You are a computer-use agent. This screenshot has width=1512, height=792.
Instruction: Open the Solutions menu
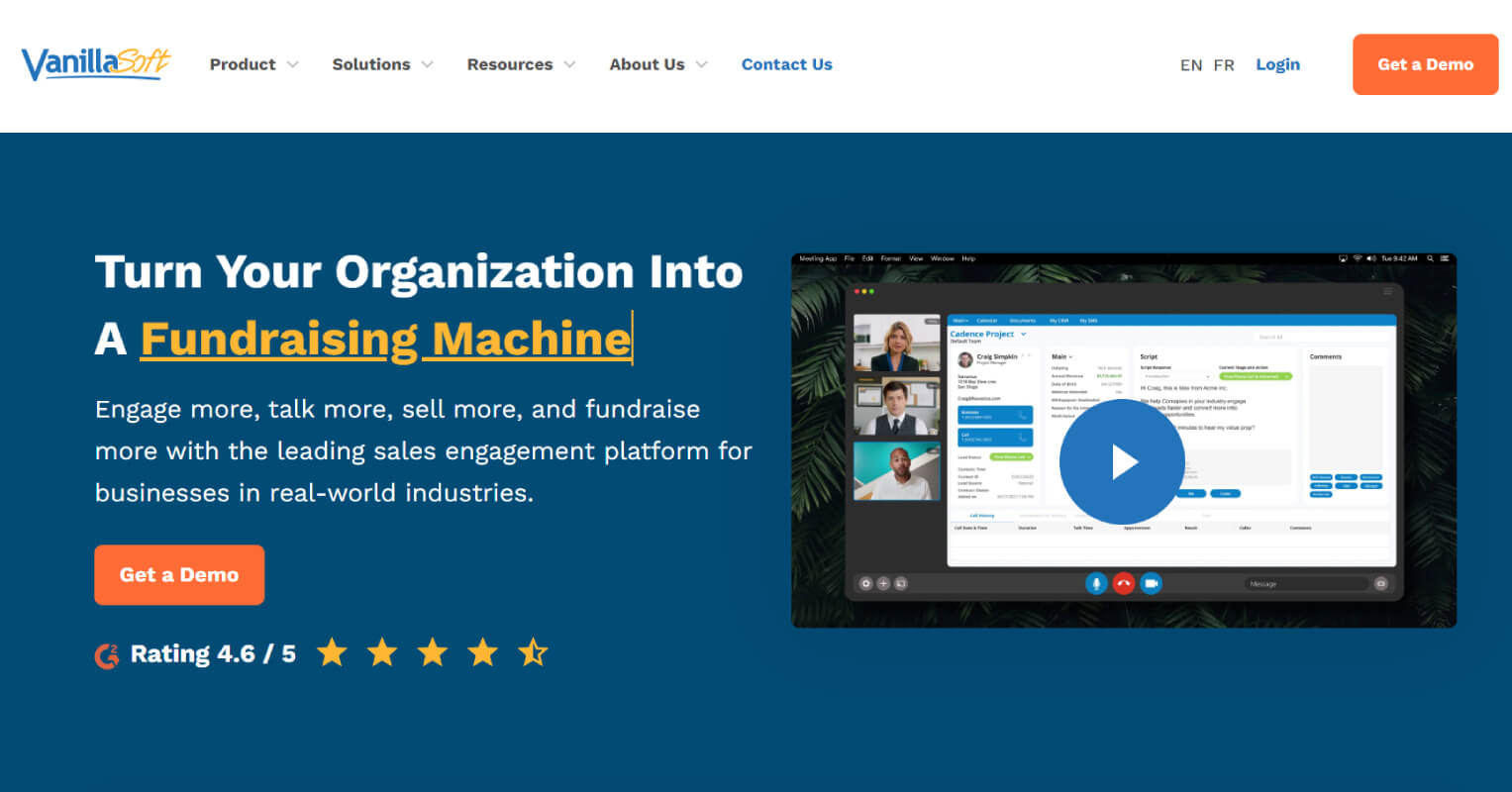point(371,64)
